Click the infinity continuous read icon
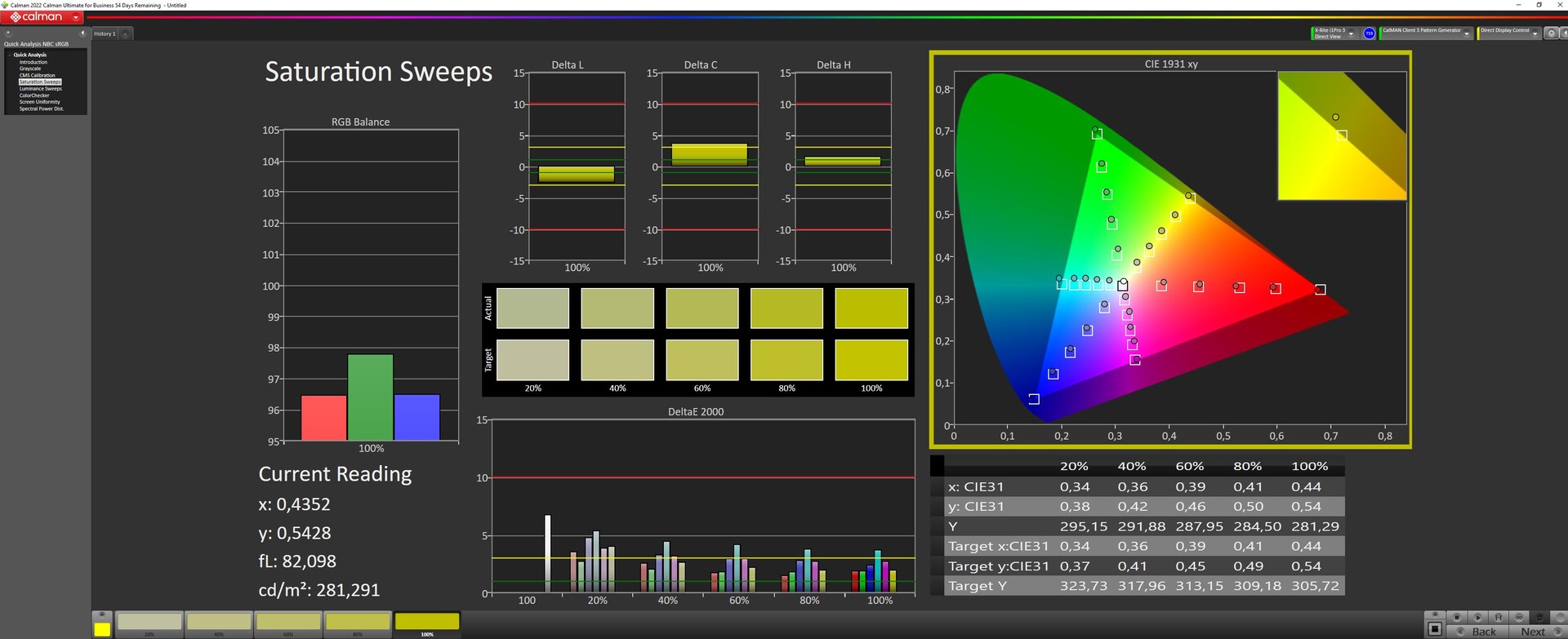Image resolution: width=1568 pixels, height=639 pixels. (x=1518, y=617)
